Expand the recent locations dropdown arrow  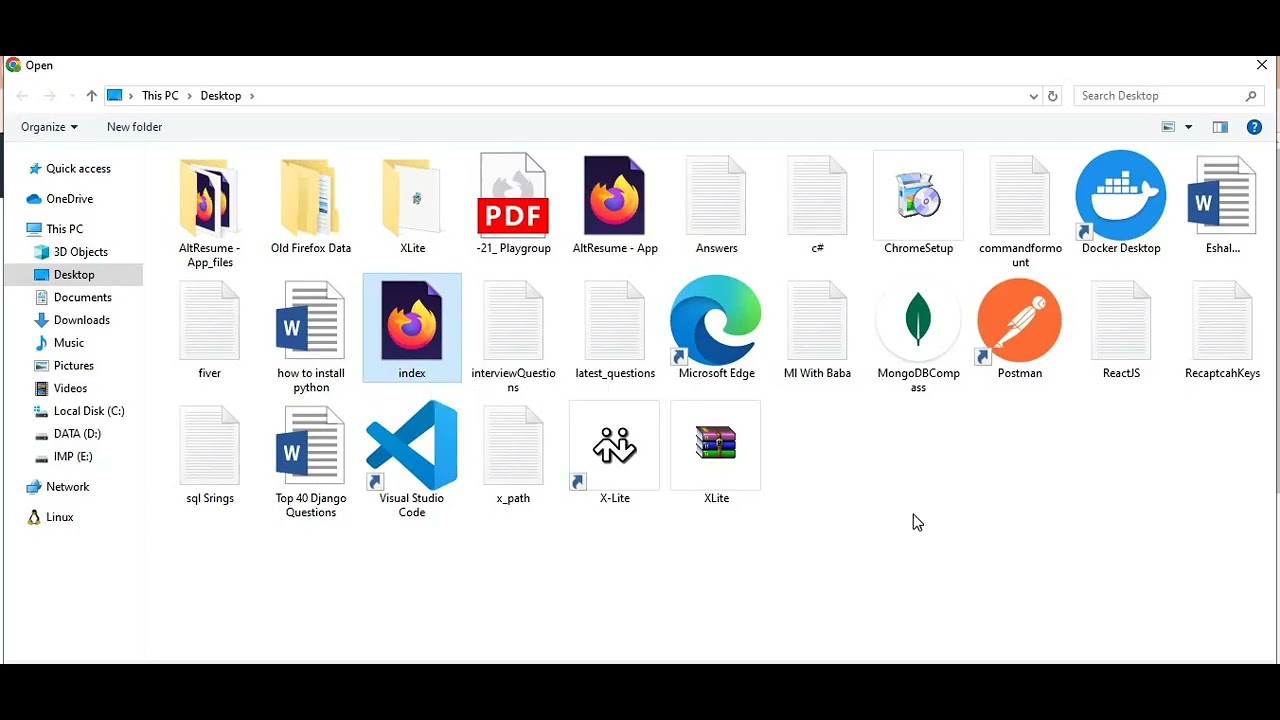tap(72, 96)
